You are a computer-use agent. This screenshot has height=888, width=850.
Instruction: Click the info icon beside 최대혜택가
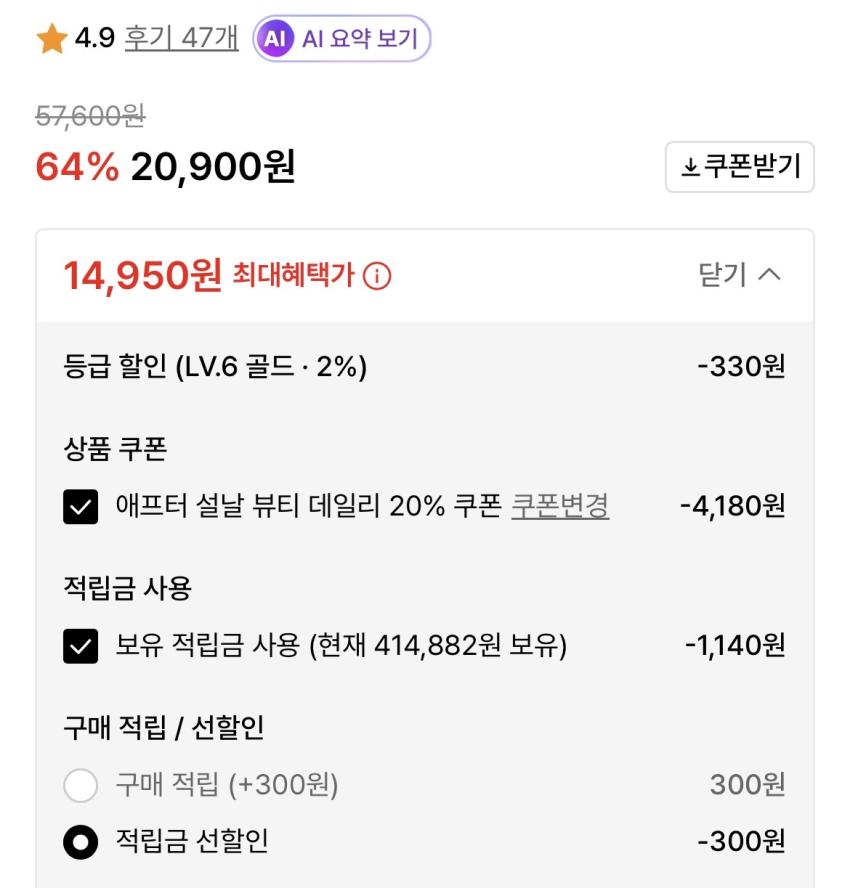pos(377,276)
